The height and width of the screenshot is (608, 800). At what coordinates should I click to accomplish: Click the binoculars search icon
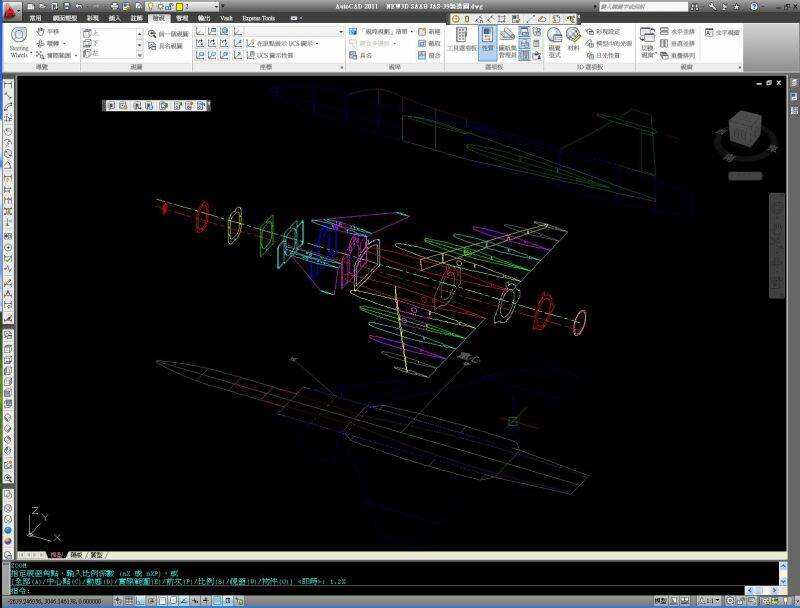pos(694,7)
